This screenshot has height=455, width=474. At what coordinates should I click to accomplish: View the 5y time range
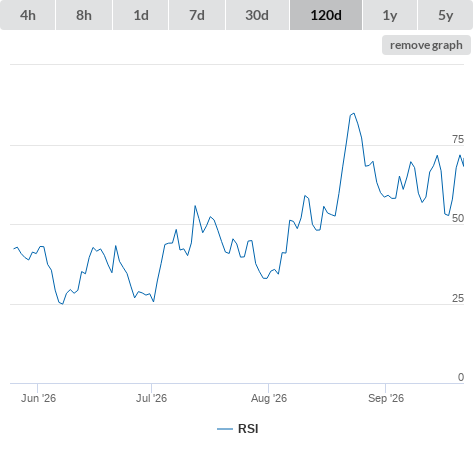pos(445,15)
